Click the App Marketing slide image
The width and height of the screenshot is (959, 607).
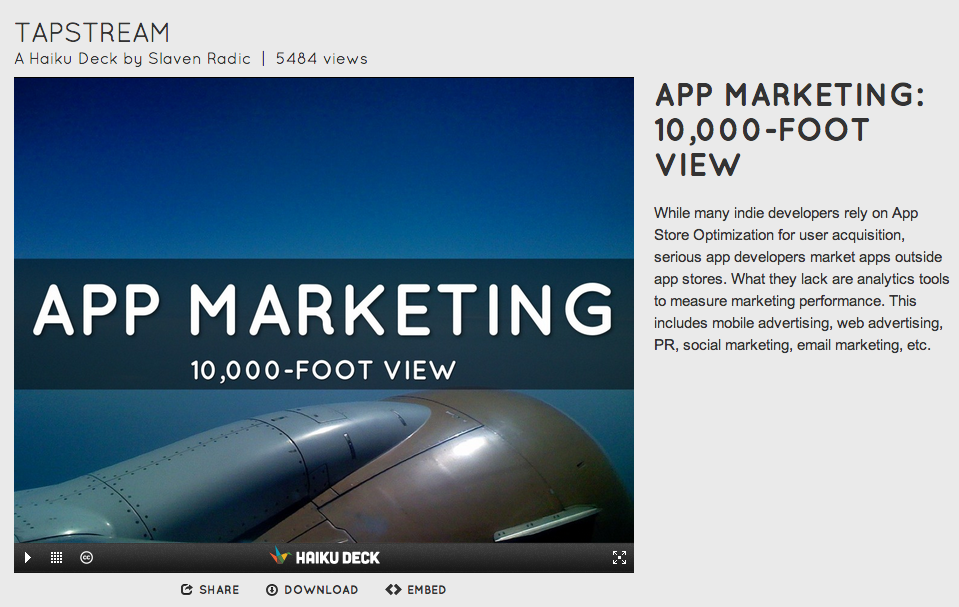[x=323, y=460]
